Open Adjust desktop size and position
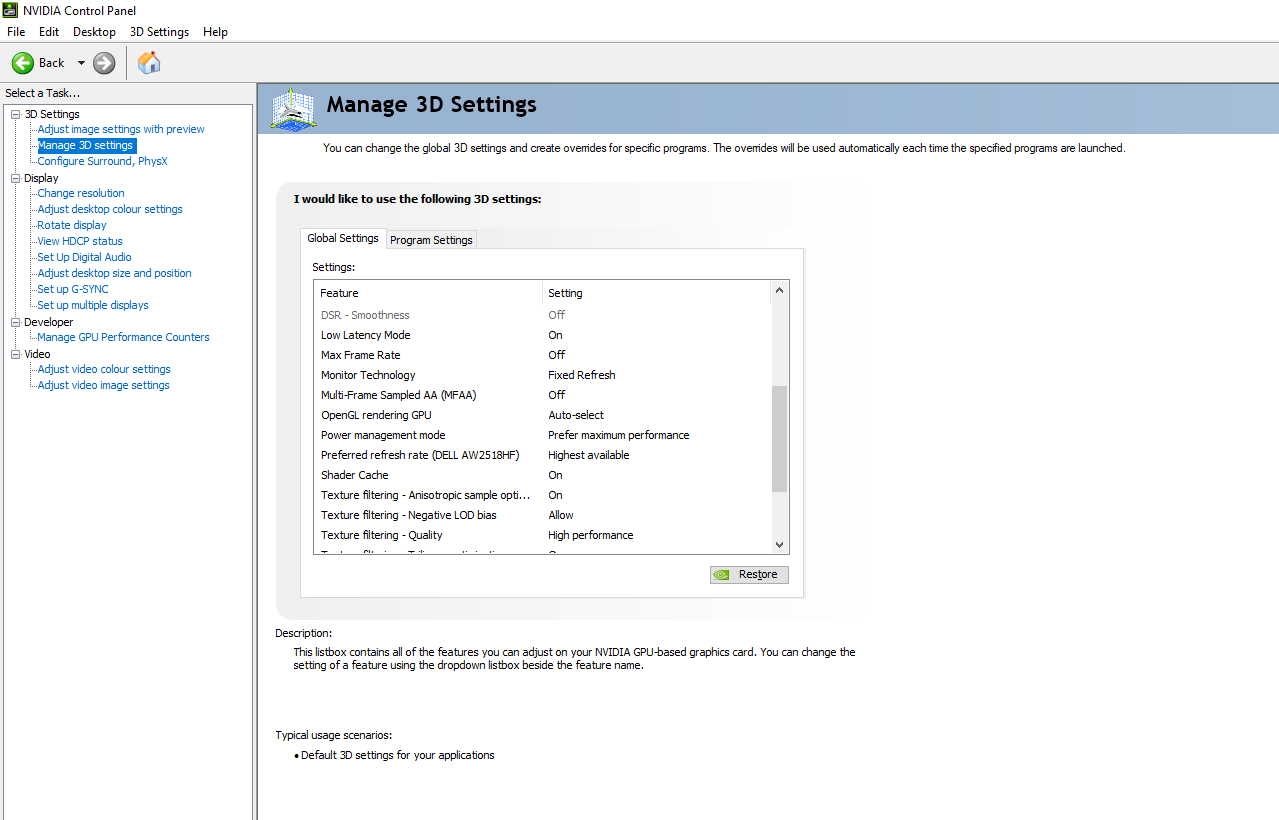 point(114,273)
